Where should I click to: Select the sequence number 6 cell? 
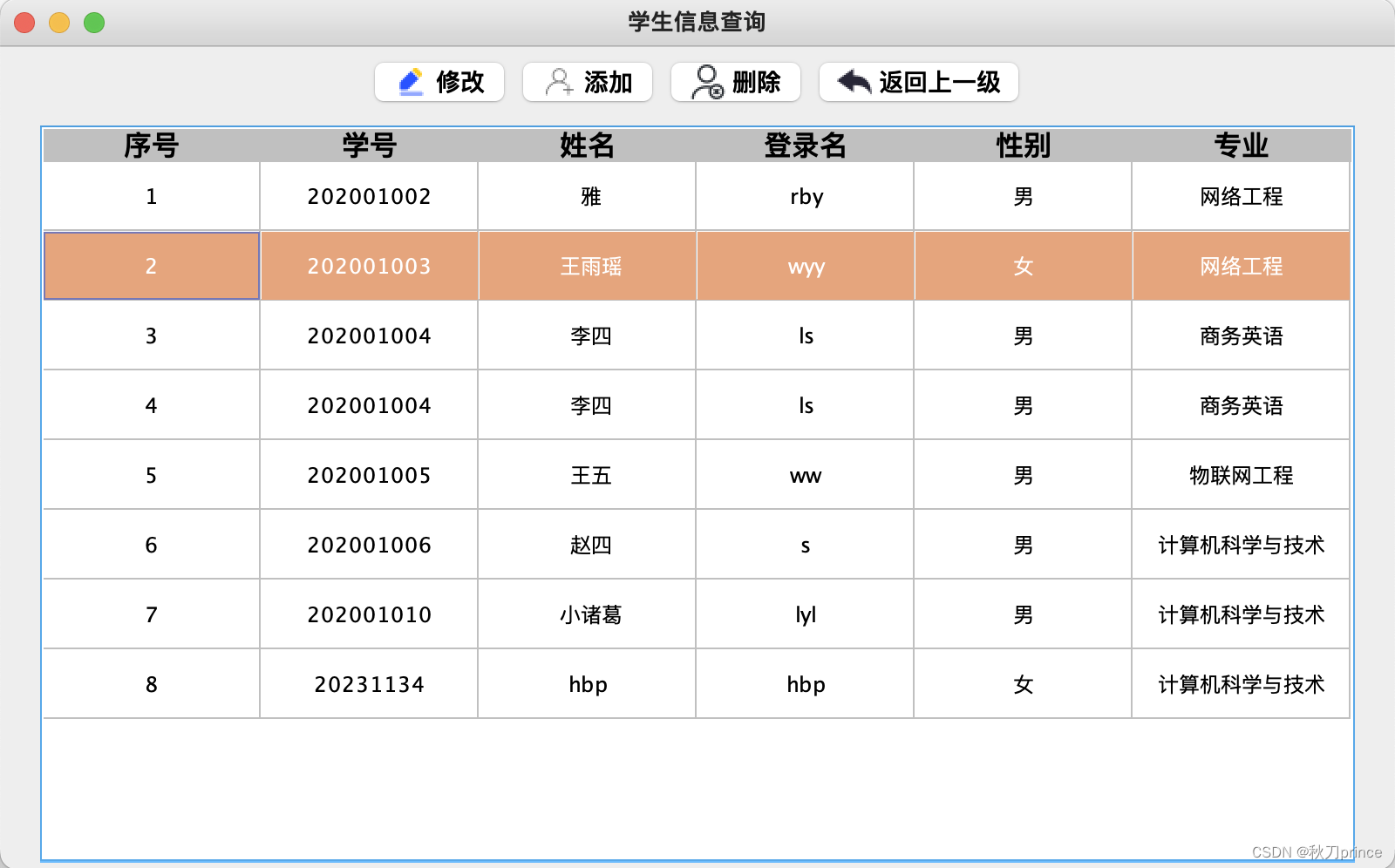click(x=152, y=545)
